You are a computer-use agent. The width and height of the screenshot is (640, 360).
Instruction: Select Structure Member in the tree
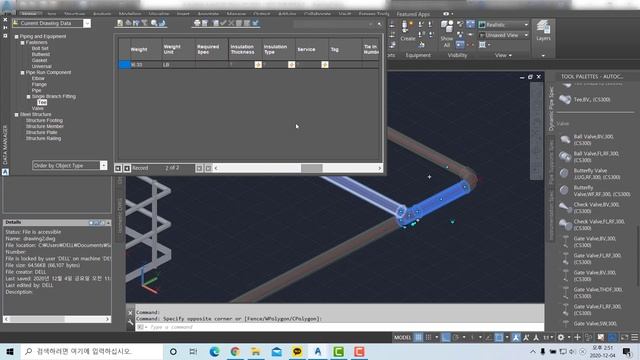pyautogui.click(x=45, y=127)
